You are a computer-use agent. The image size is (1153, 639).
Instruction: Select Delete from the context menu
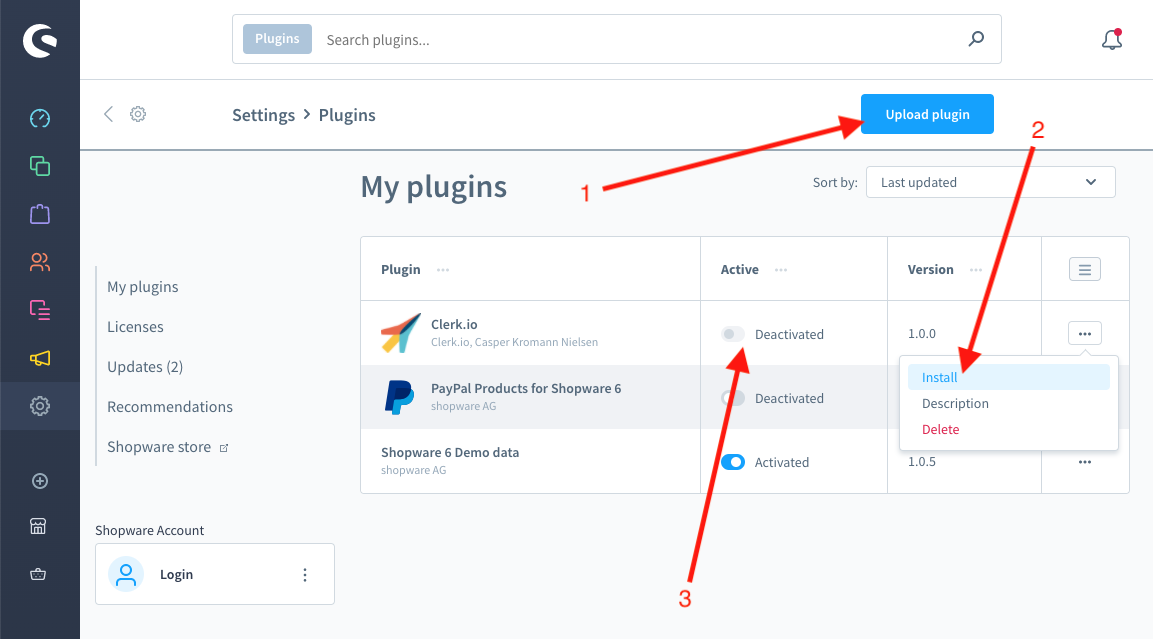pyautogui.click(x=940, y=430)
